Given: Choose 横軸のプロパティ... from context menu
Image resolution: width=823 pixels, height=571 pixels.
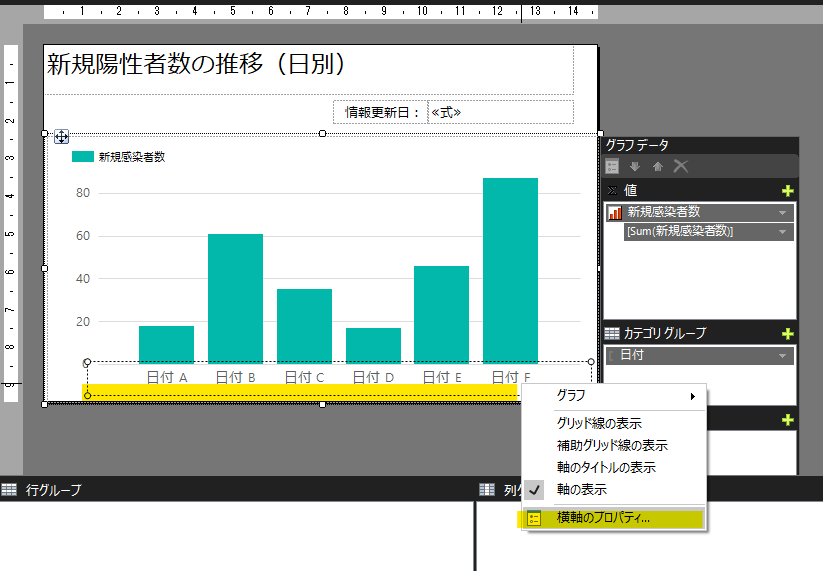Looking at the screenshot, I should click(x=603, y=518).
